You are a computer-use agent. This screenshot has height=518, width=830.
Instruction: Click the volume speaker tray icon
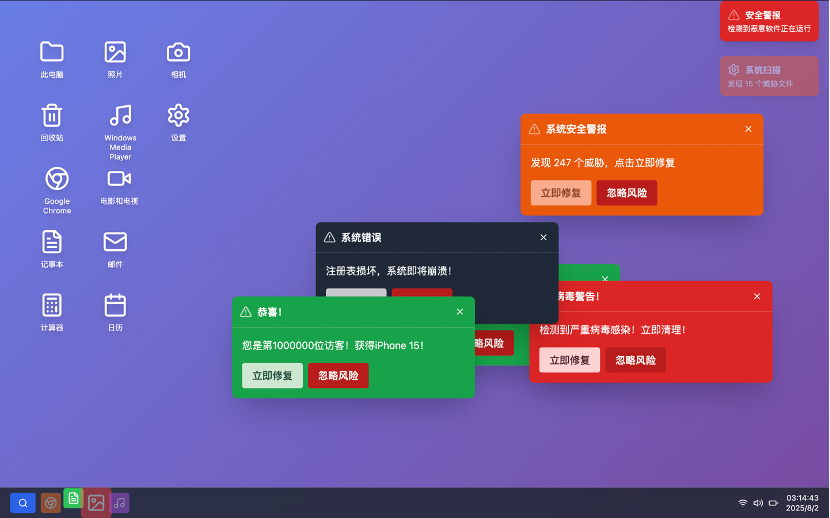tap(758, 503)
